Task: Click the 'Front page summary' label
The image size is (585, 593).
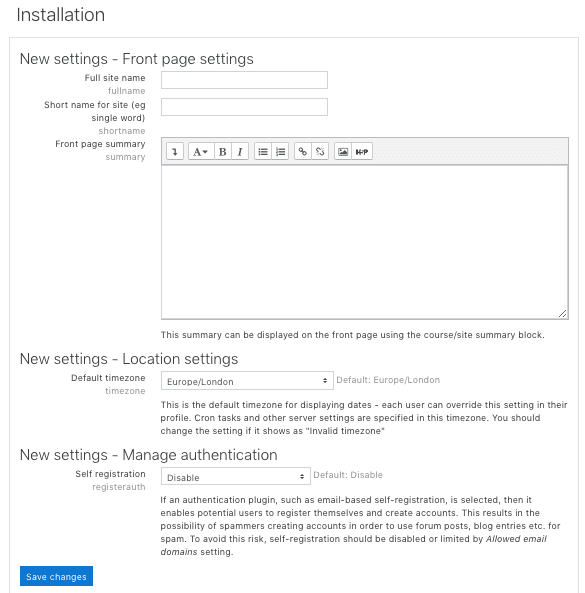Action: [x=100, y=144]
